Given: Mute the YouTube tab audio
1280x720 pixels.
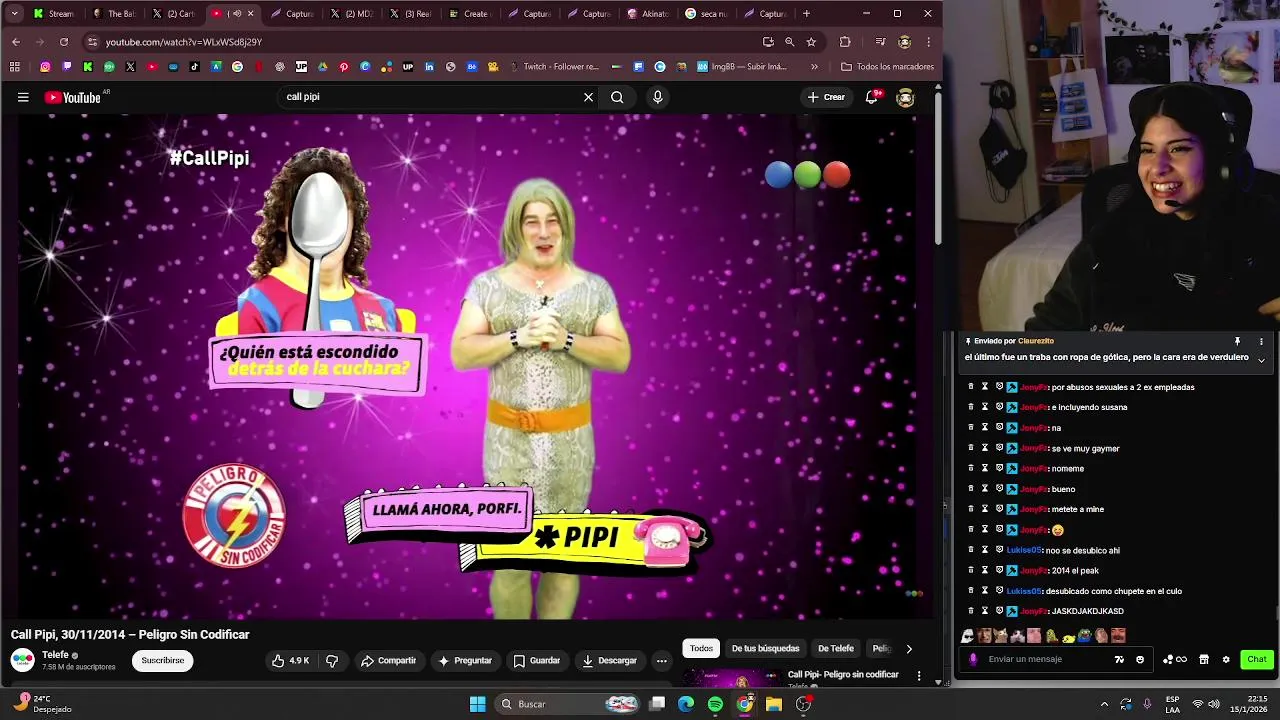Looking at the screenshot, I should click(236, 14).
